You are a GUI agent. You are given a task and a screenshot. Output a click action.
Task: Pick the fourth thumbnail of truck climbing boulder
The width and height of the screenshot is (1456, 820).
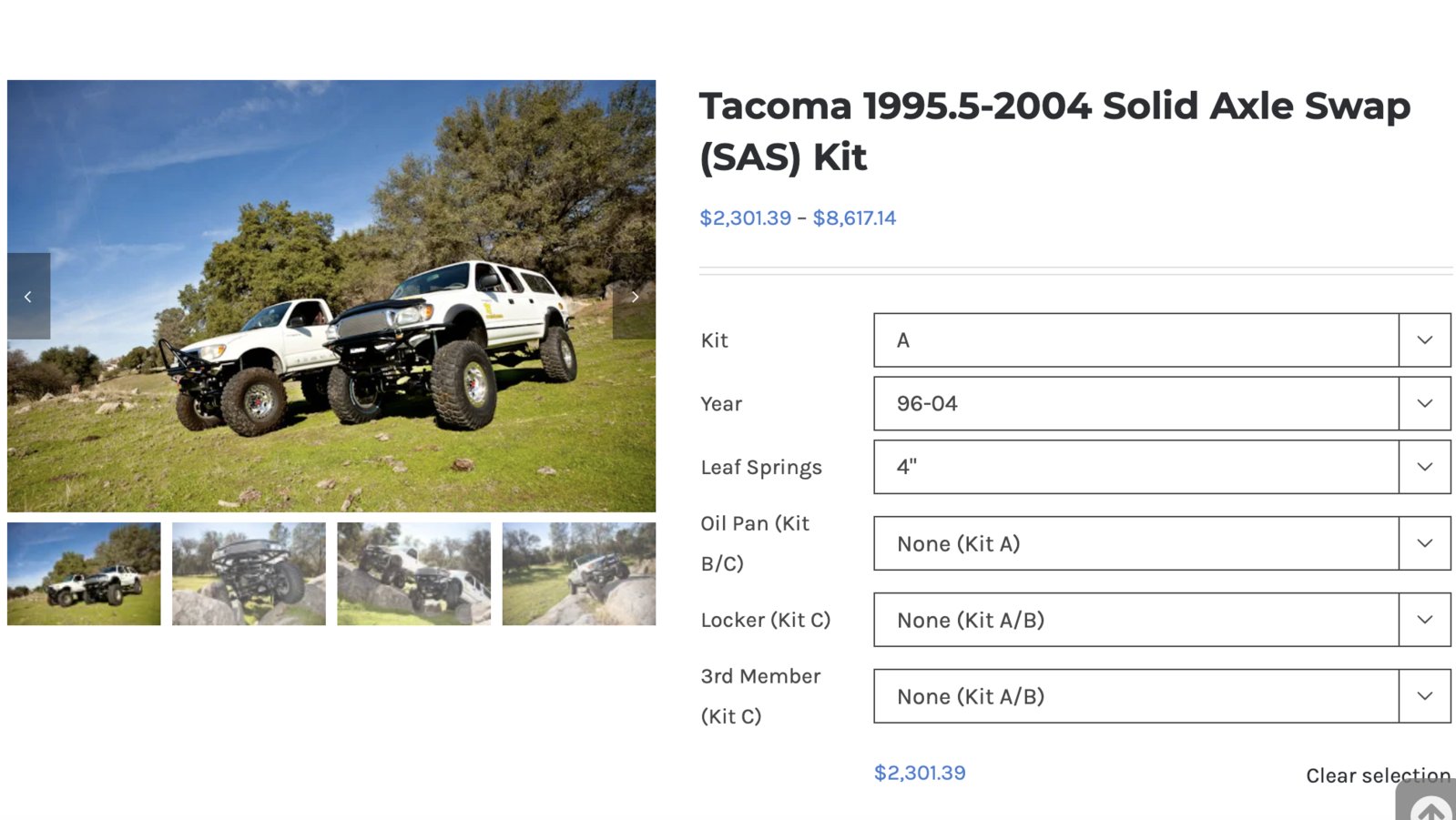pyautogui.click(x=579, y=573)
